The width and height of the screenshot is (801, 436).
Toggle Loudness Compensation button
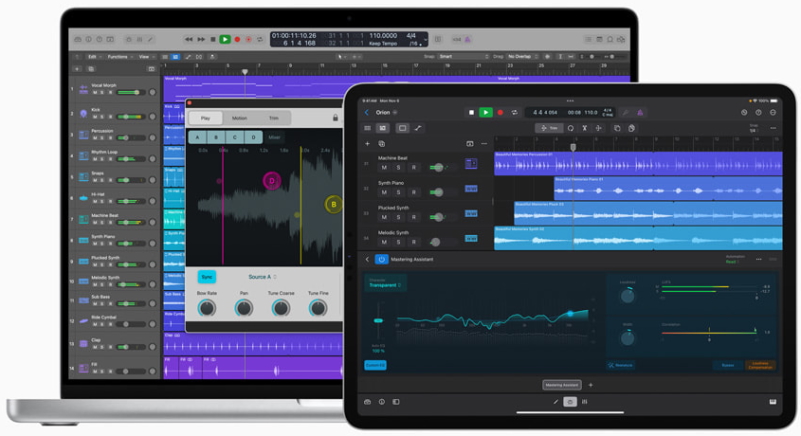[x=760, y=365]
